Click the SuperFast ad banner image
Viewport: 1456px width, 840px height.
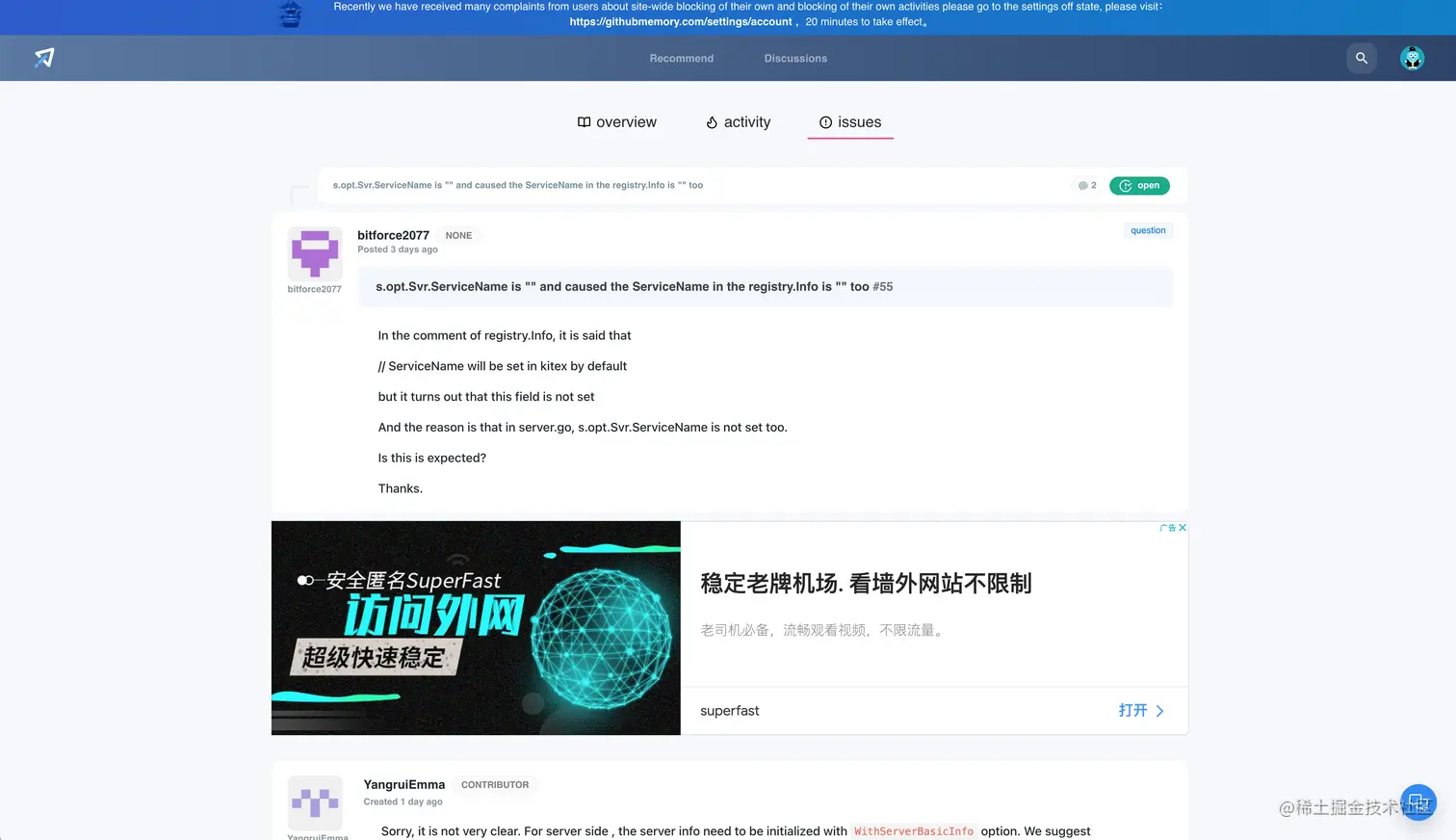tap(476, 628)
